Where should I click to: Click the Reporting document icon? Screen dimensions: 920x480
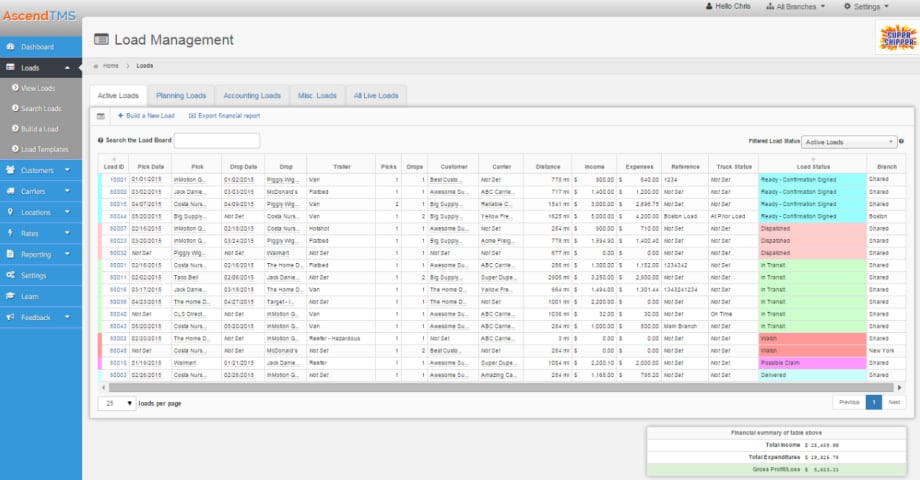[x=10, y=254]
